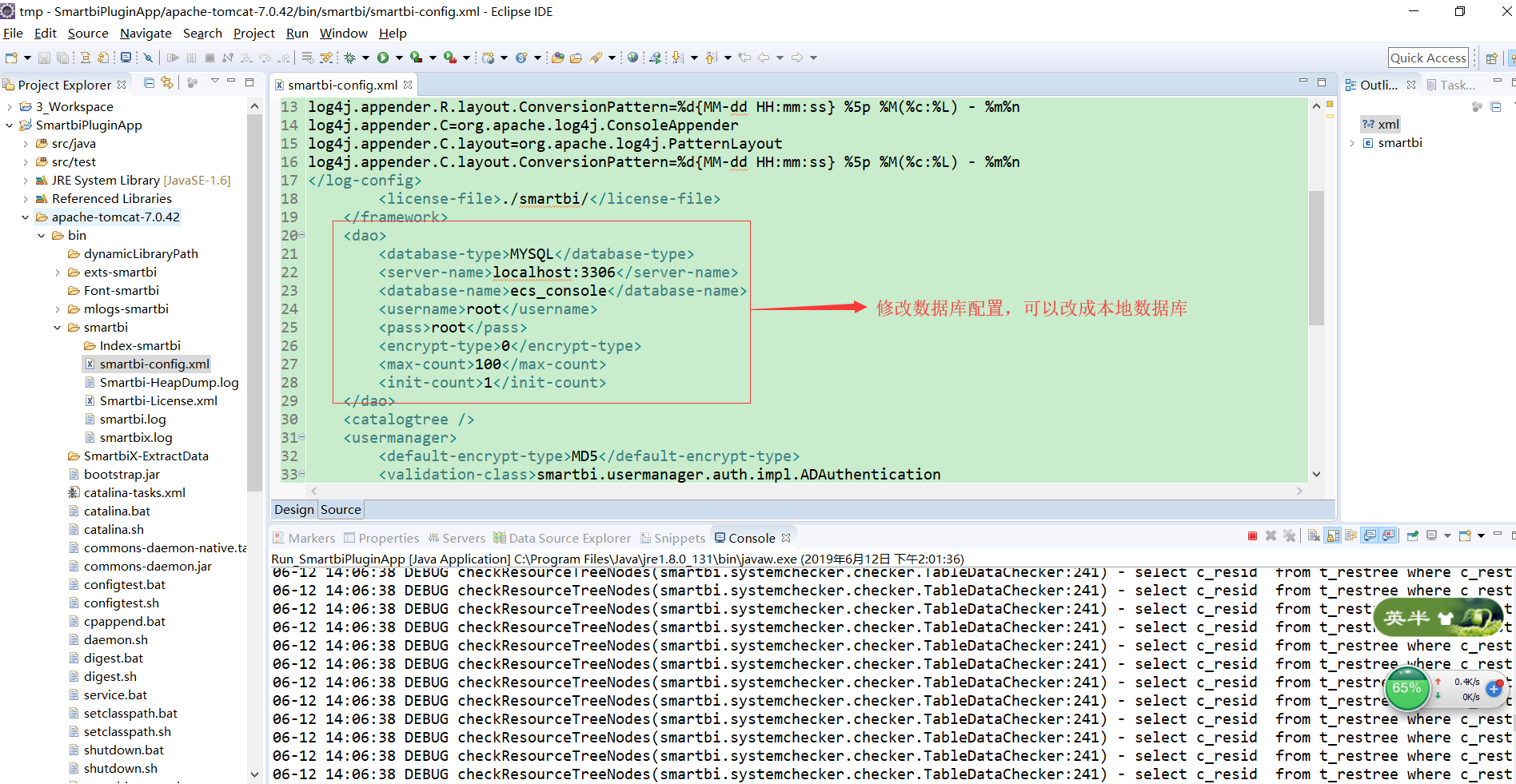Close the Project Explorer view
The image size is (1516, 784).
point(122,85)
